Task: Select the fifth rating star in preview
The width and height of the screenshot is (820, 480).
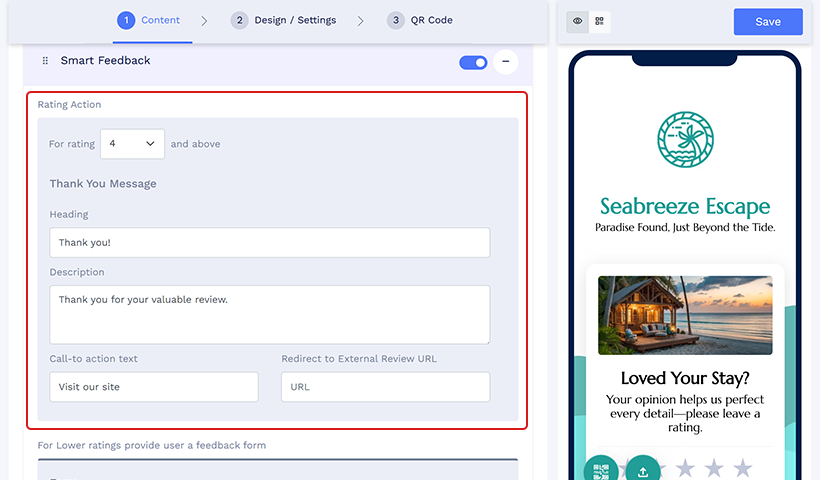Action: [x=742, y=467]
